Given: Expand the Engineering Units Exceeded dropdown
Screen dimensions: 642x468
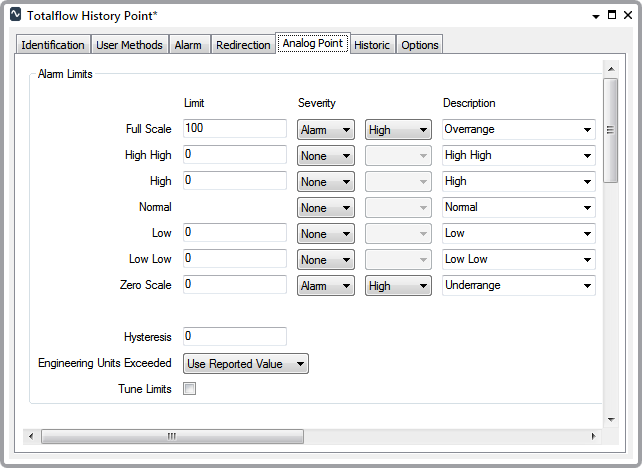Looking at the screenshot, I should [246, 364].
